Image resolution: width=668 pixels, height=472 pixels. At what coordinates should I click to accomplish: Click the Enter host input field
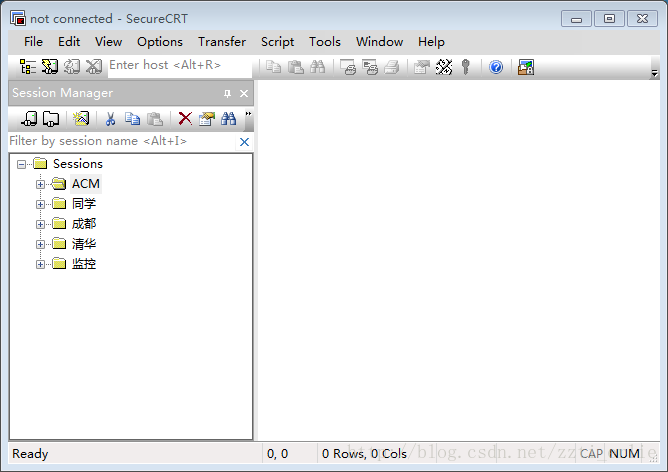pos(178,66)
